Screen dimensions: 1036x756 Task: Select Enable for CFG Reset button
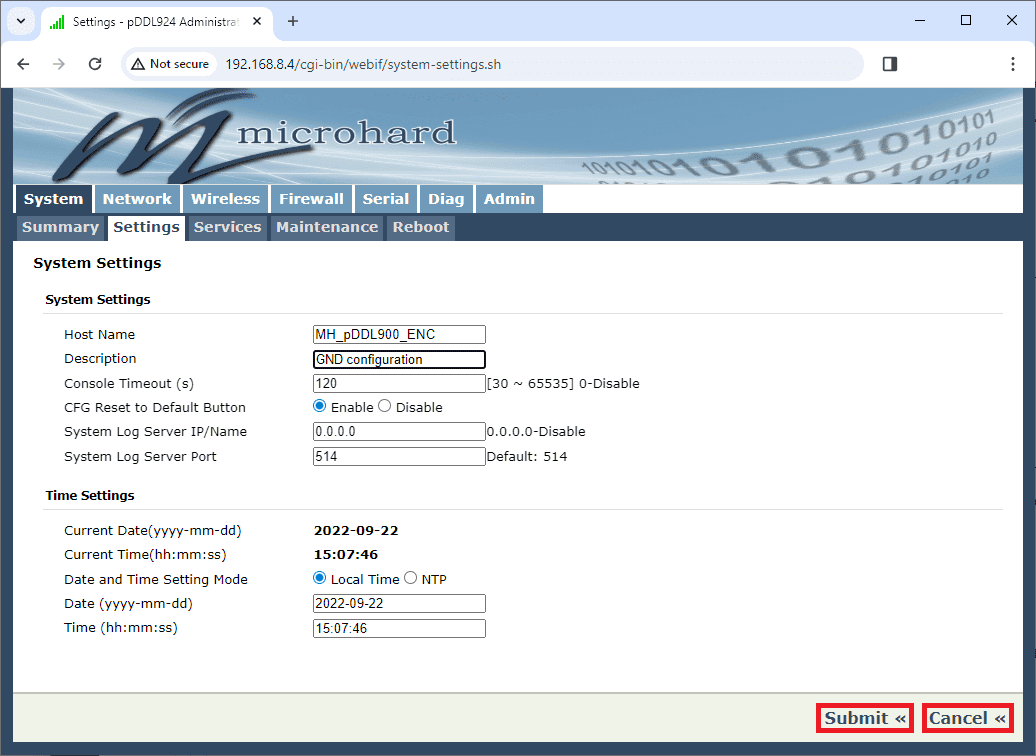[x=320, y=407]
